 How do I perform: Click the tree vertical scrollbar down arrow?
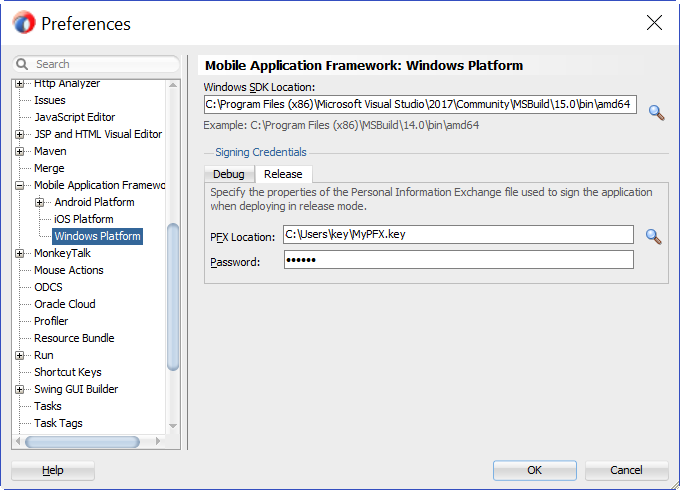(173, 426)
